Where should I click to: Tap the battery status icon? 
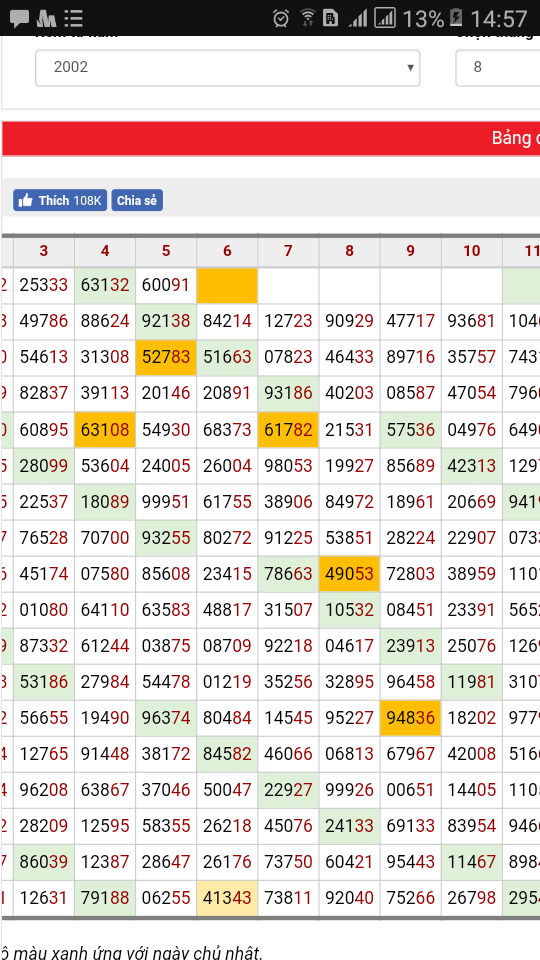456,18
